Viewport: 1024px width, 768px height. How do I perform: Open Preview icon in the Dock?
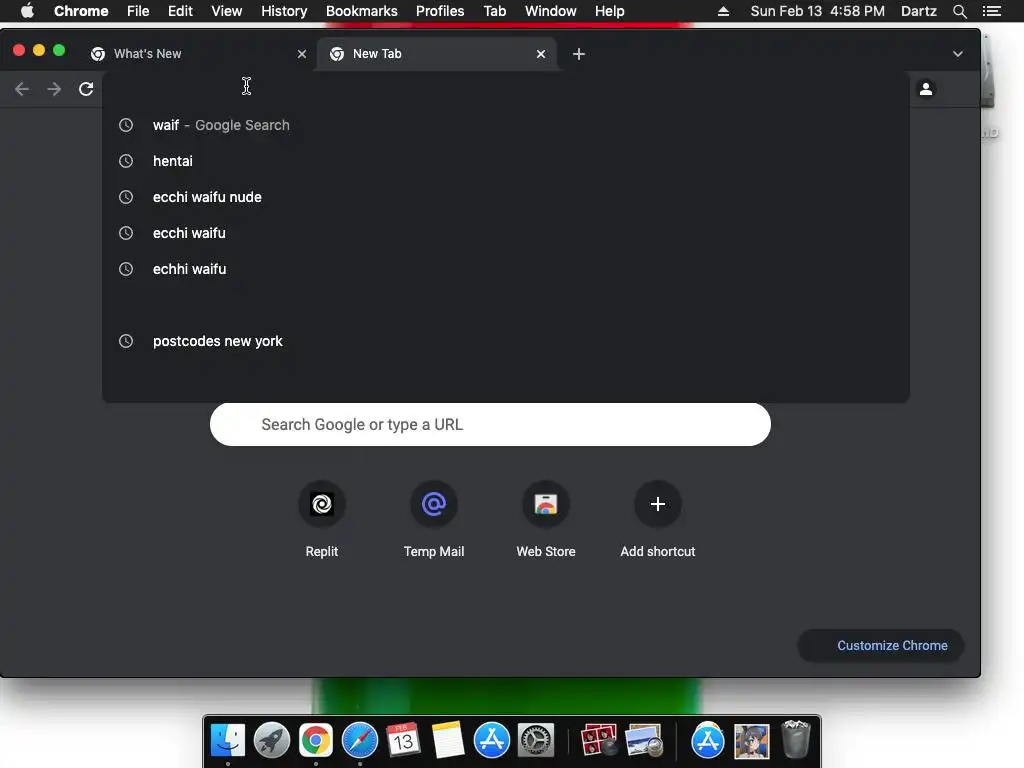643,740
